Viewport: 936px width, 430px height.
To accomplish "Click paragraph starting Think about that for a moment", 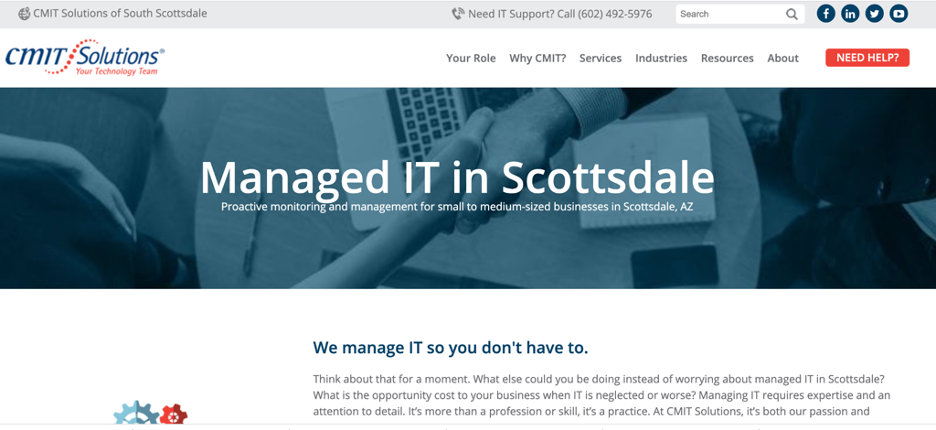I will pyautogui.click(x=602, y=395).
